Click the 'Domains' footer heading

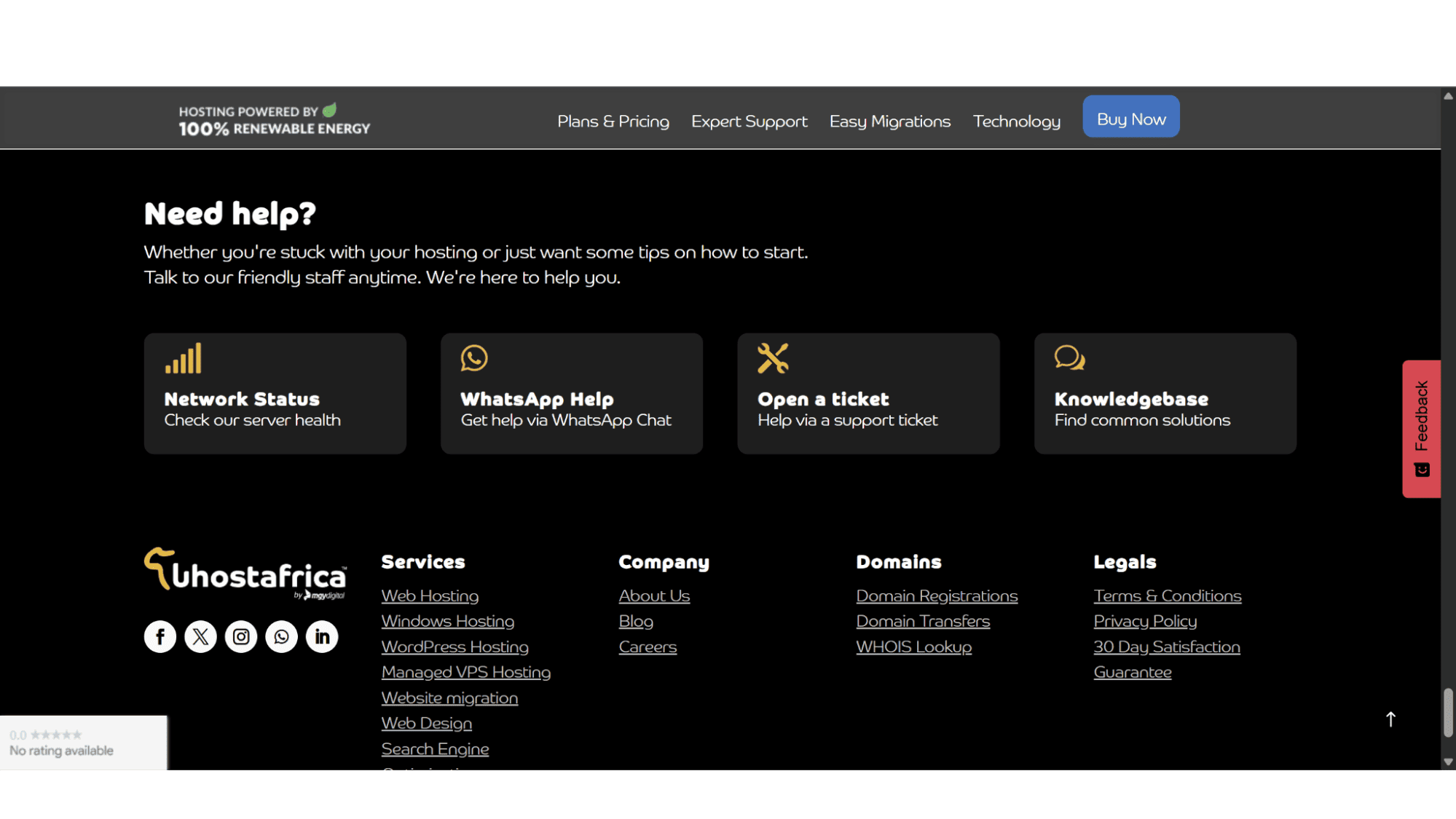(898, 561)
